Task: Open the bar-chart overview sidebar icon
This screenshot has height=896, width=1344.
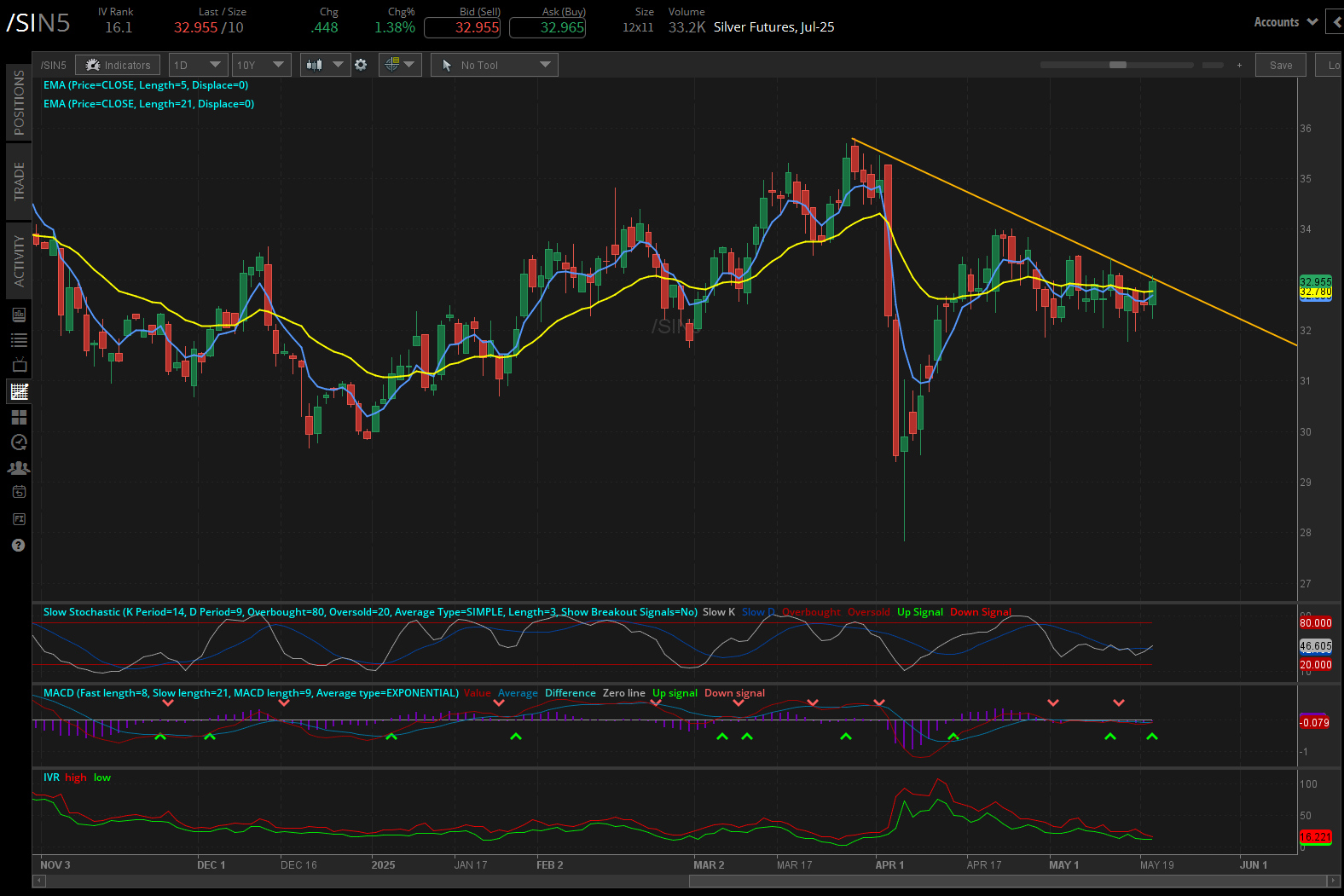Action: pyautogui.click(x=19, y=315)
